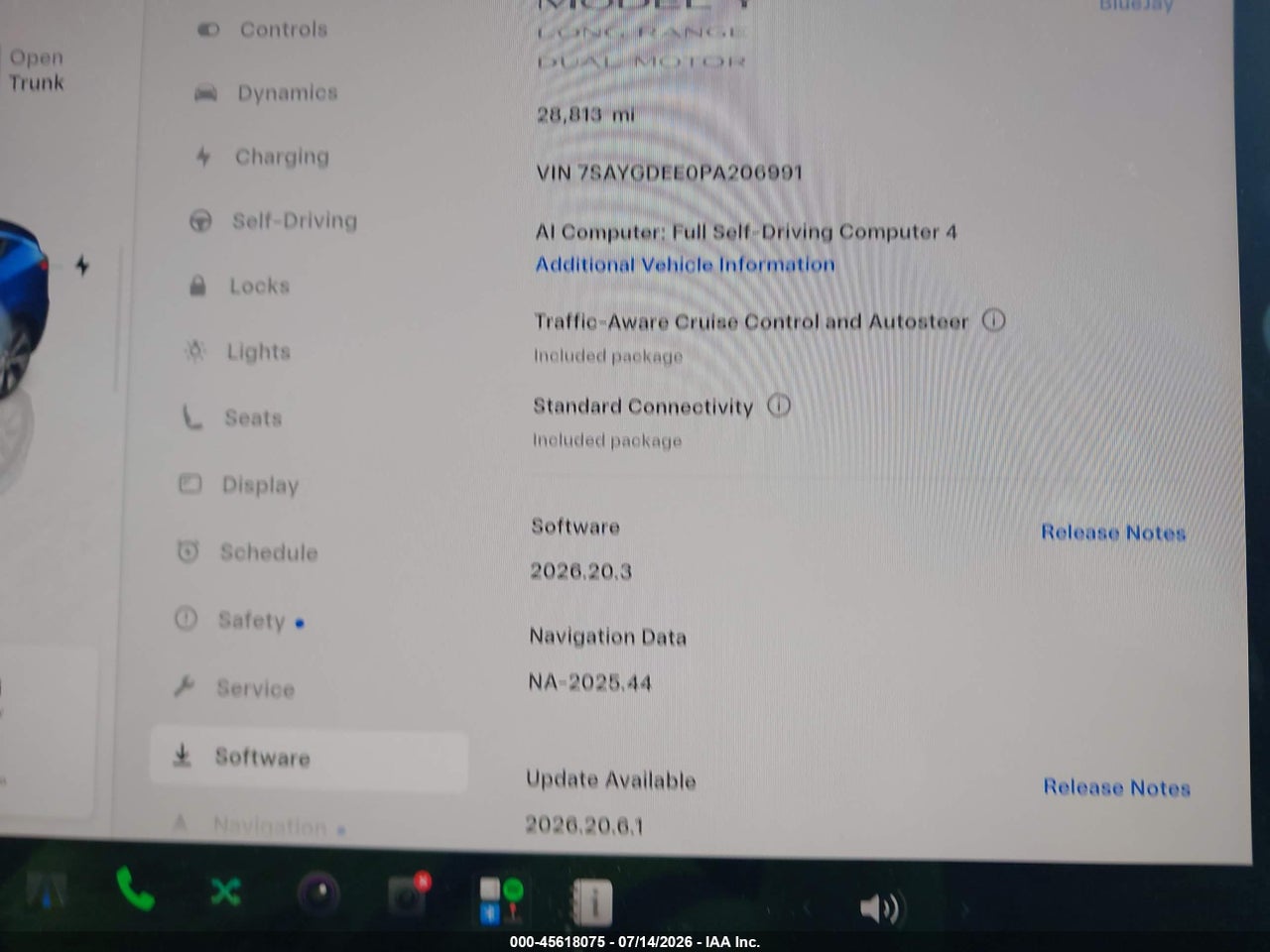Image resolution: width=1270 pixels, height=952 pixels.
Task: Tap the Navigation Data label
Action: [x=607, y=637]
